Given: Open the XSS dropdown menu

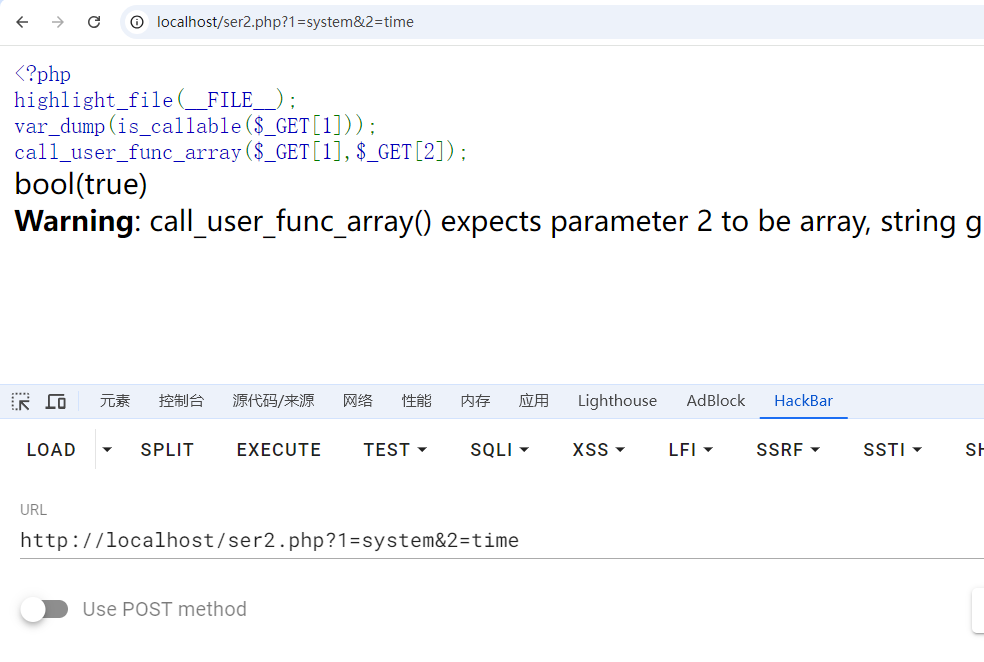Looking at the screenshot, I should coord(598,450).
